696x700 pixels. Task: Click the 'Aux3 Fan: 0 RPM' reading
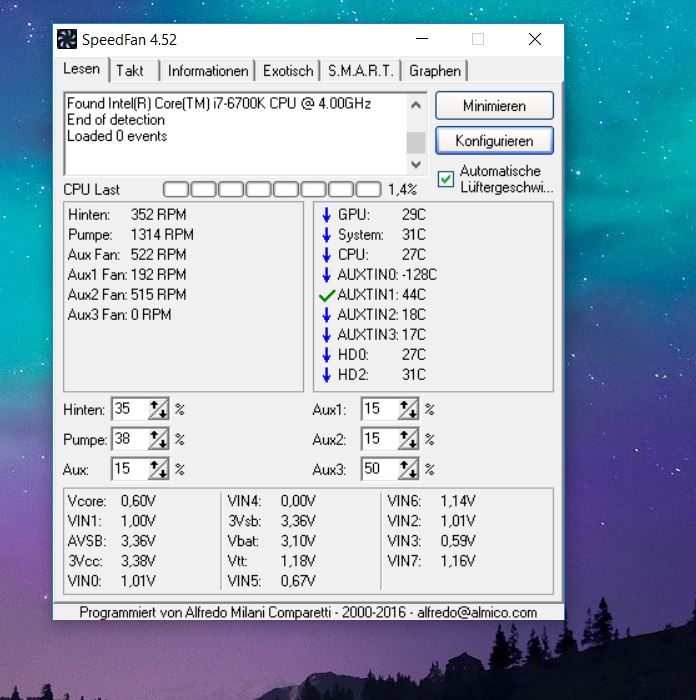tap(120, 315)
